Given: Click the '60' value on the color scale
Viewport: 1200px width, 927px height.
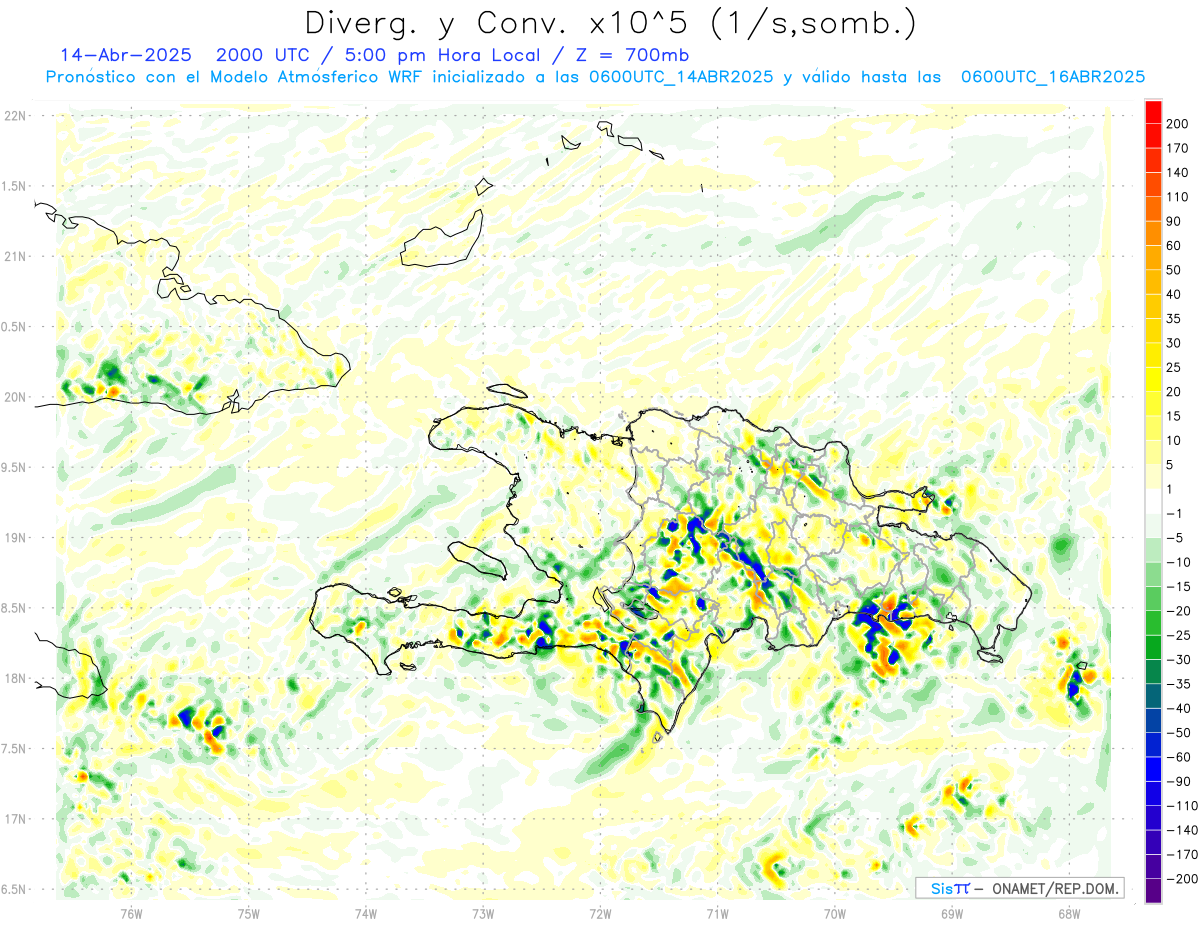Looking at the screenshot, I should (1173, 246).
